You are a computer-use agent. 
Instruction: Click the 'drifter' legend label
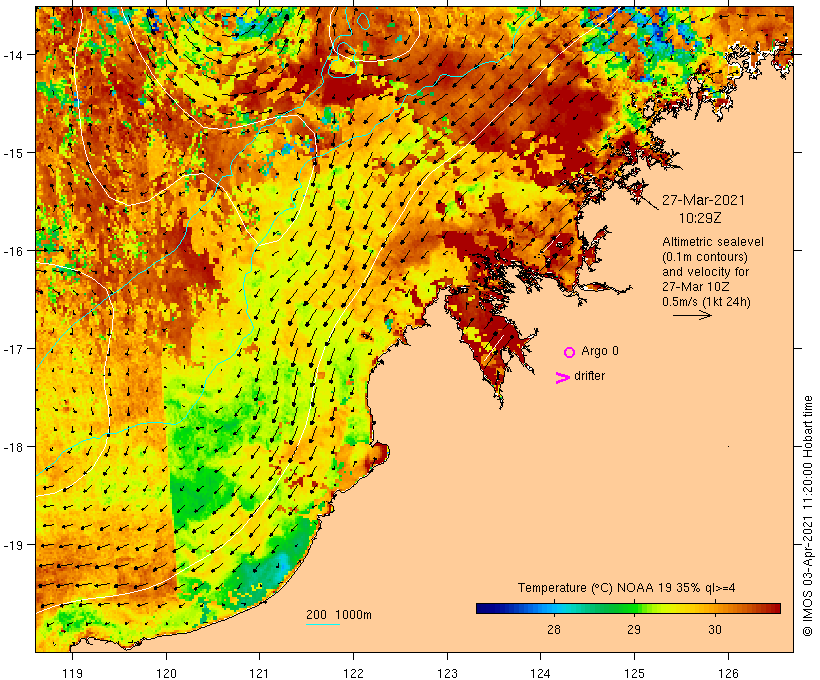(589, 376)
